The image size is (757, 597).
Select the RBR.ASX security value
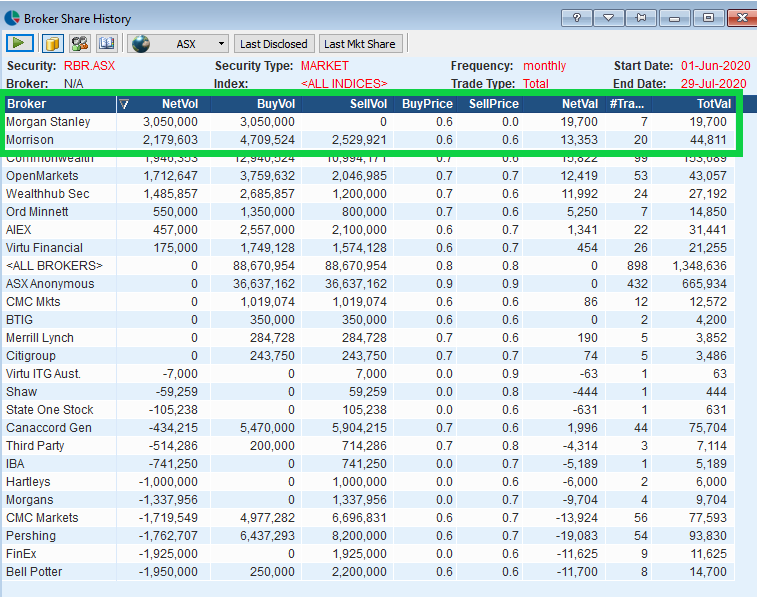point(89,66)
